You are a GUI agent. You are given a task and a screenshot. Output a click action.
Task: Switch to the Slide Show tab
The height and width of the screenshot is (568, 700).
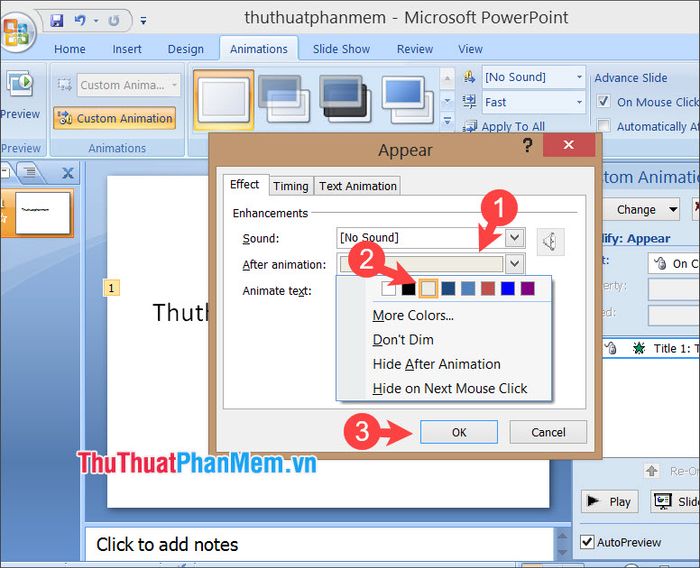click(x=342, y=49)
